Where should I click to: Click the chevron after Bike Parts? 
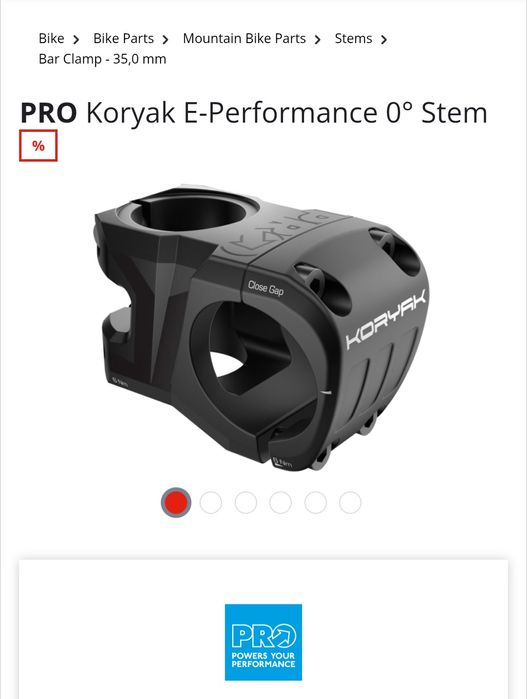pyautogui.click(x=165, y=40)
